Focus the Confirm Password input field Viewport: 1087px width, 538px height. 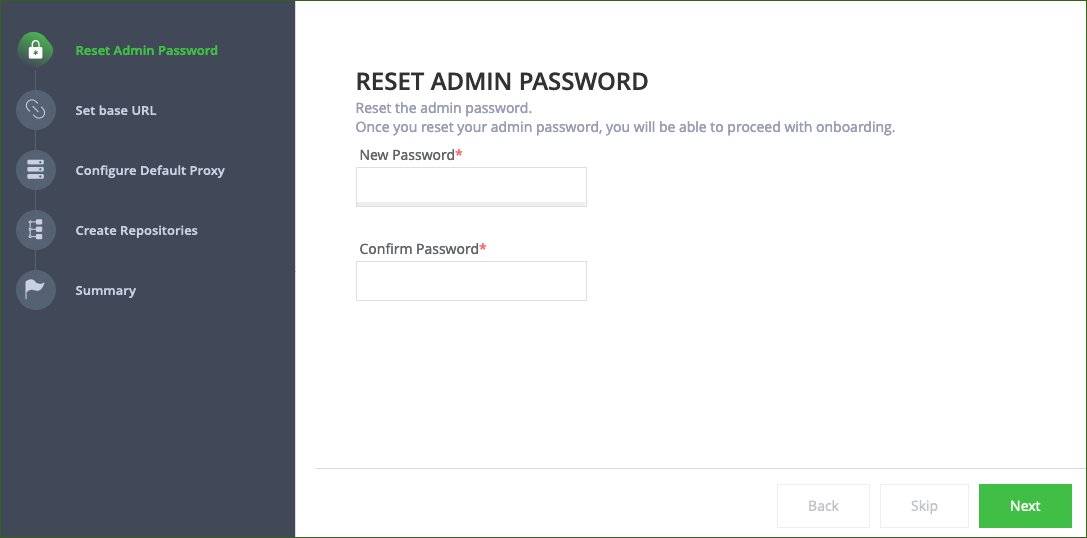coord(471,281)
